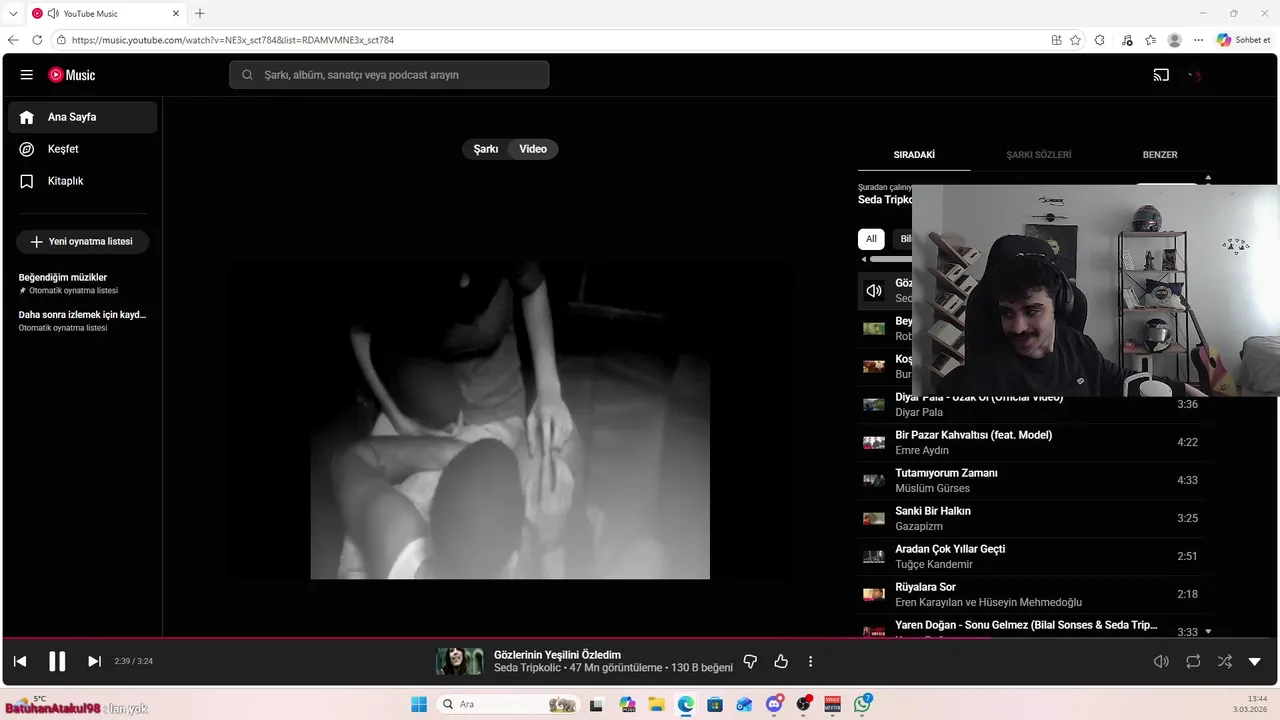
Task: Select the All filter chip
Action: (x=871, y=239)
